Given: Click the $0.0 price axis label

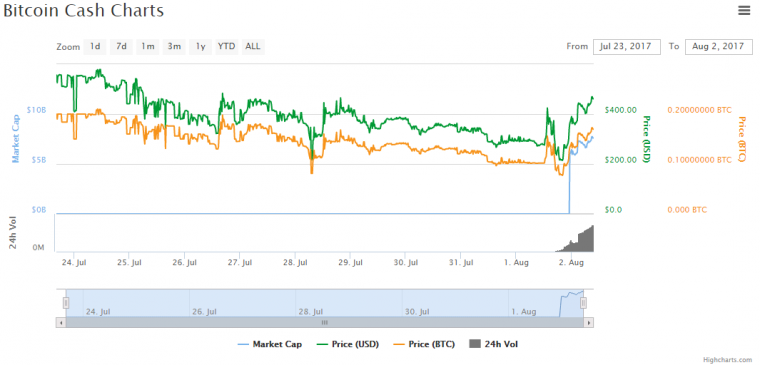Looking at the screenshot, I should 614,210.
